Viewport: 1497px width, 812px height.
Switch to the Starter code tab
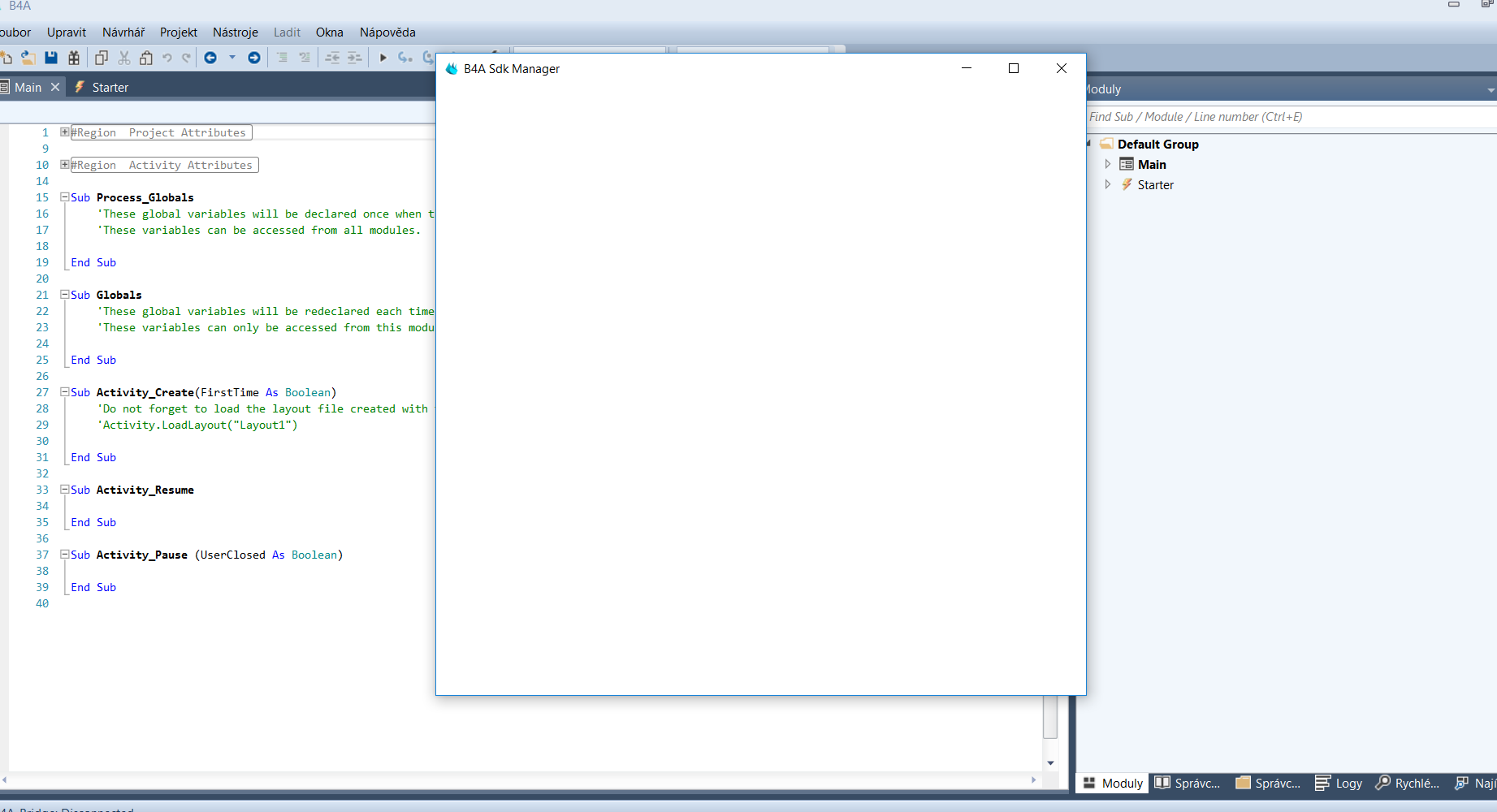click(102, 87)
